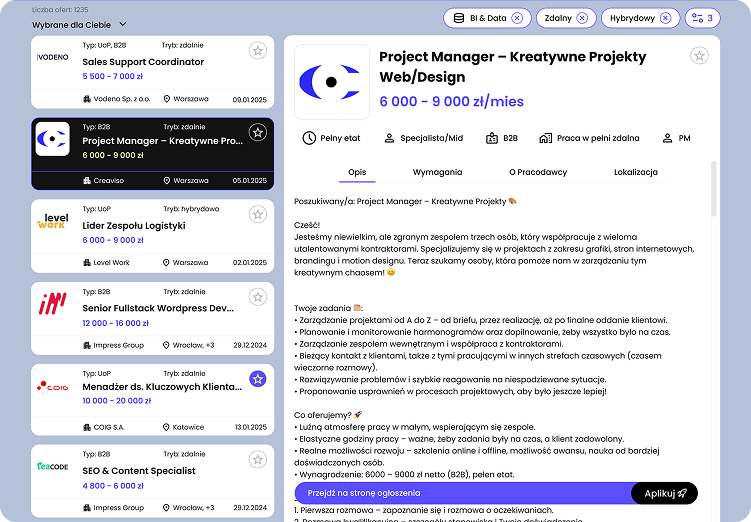This screenshot has height=522, width=751.
Task: Favorite the Senior Fullstack Wordpress Dev offer
Action: point(258,297)
